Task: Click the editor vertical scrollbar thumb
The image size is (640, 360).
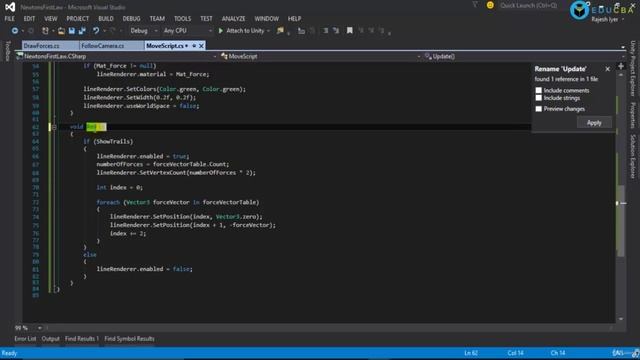Action: point(620,221)
